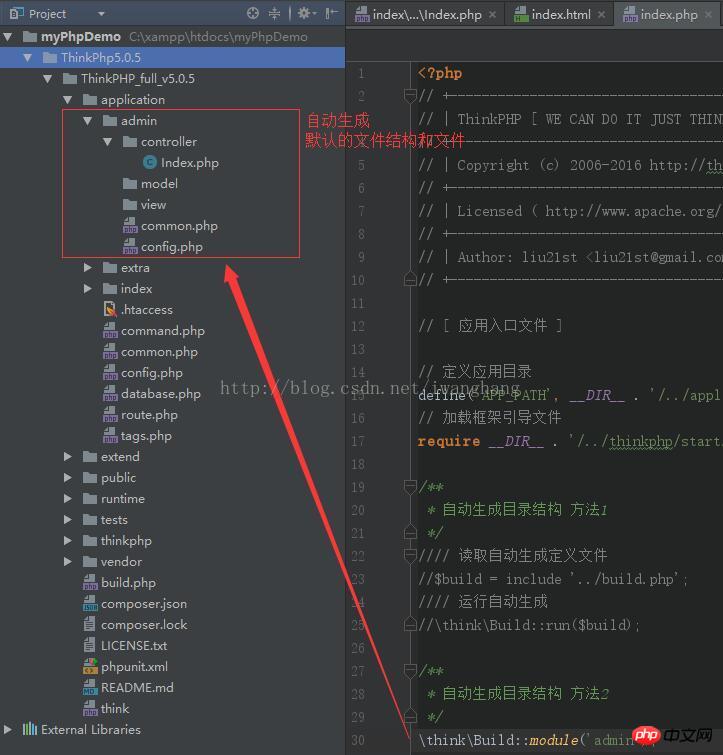Image resolution: width=723 pixels, height=755 pixels.
Task: Collapse the ThinkPhp5.0.5 folder
Action: click(x=27, y=58)
